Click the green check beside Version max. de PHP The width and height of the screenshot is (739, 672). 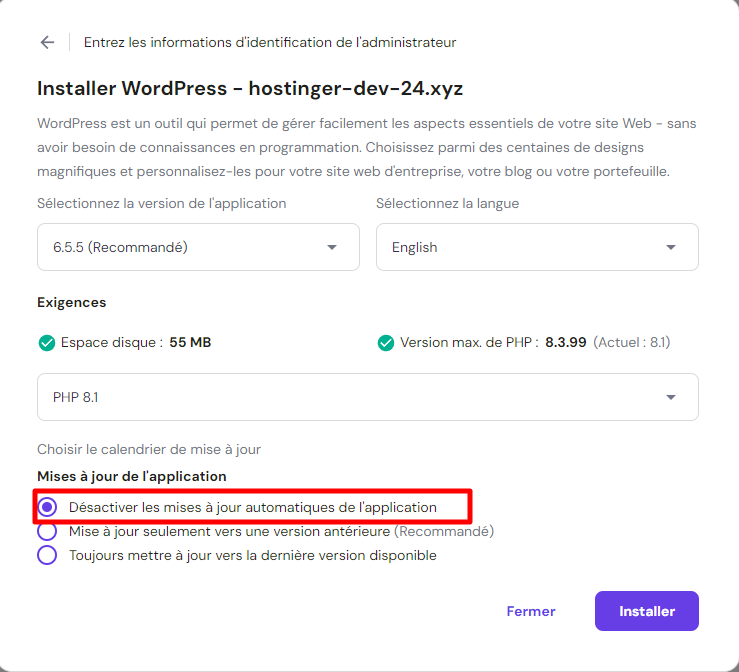coord(386,343)
